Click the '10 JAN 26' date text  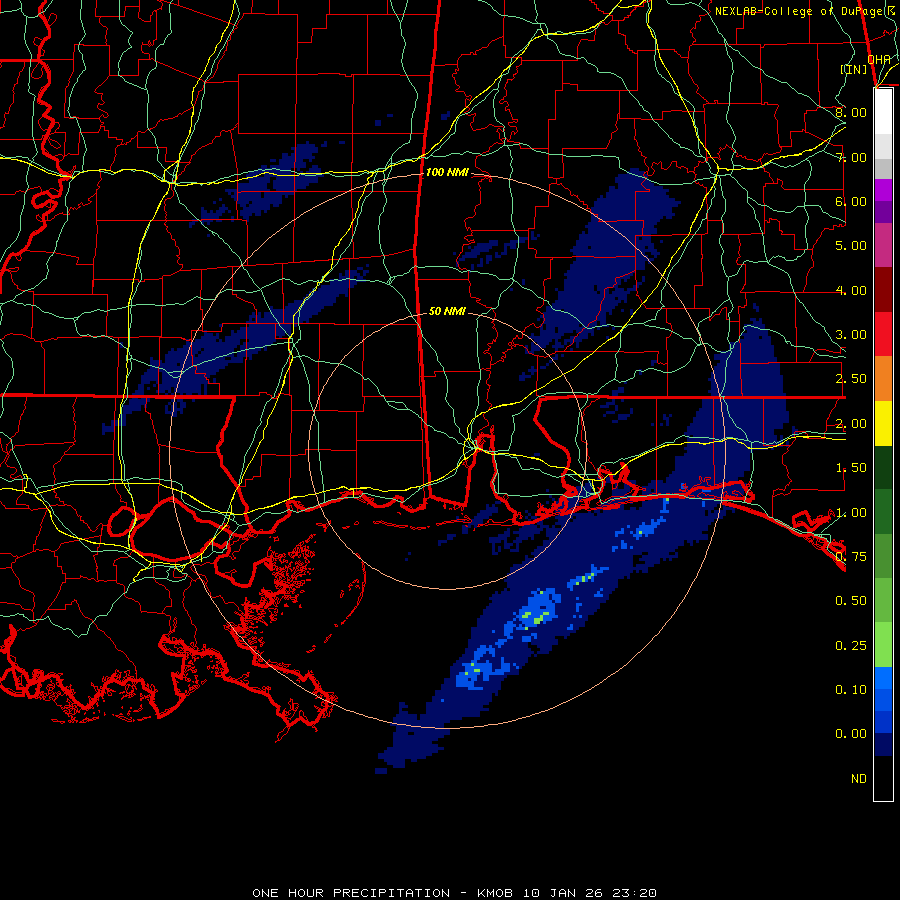click(x=563, y=893)
